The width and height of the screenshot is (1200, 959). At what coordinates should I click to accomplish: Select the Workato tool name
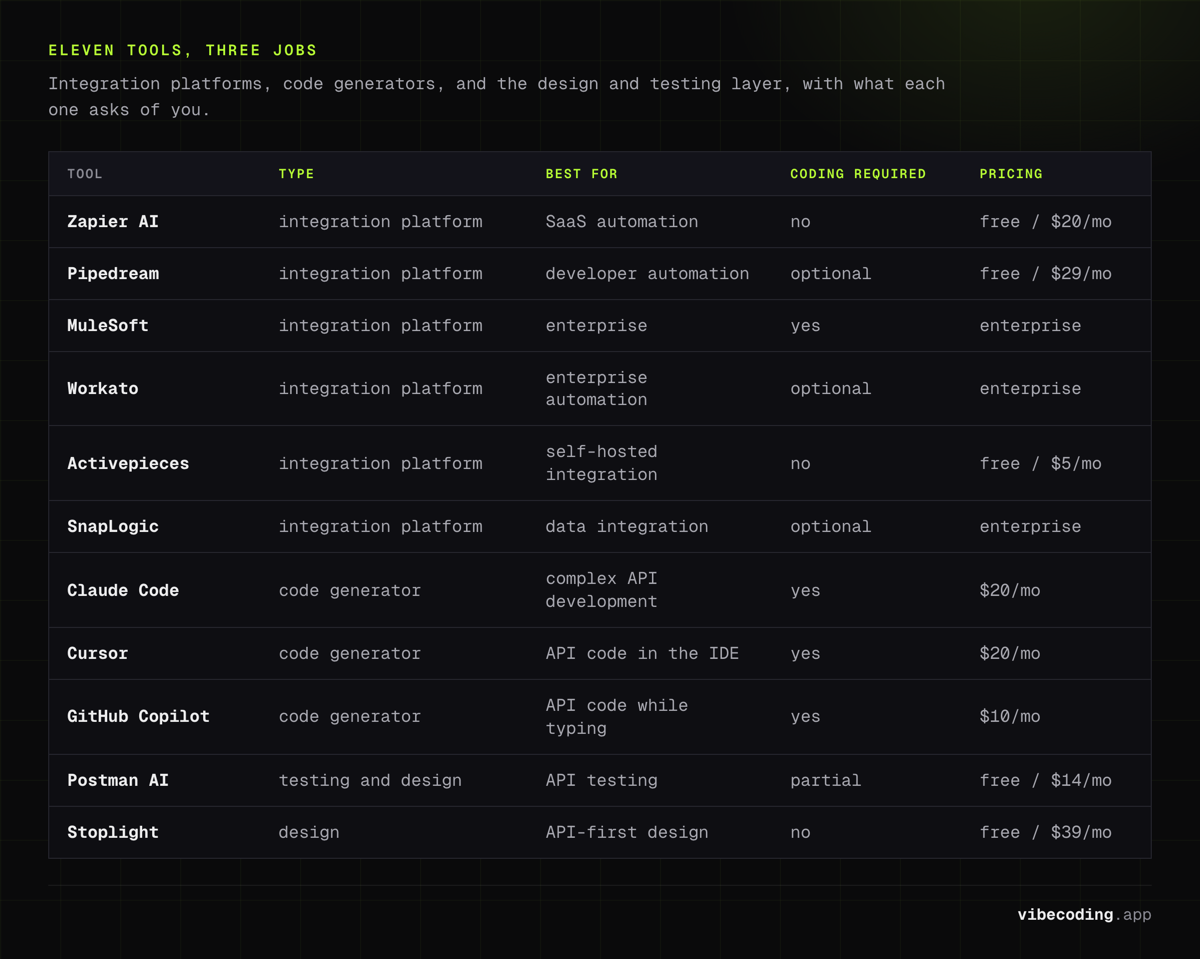(103, 389)
